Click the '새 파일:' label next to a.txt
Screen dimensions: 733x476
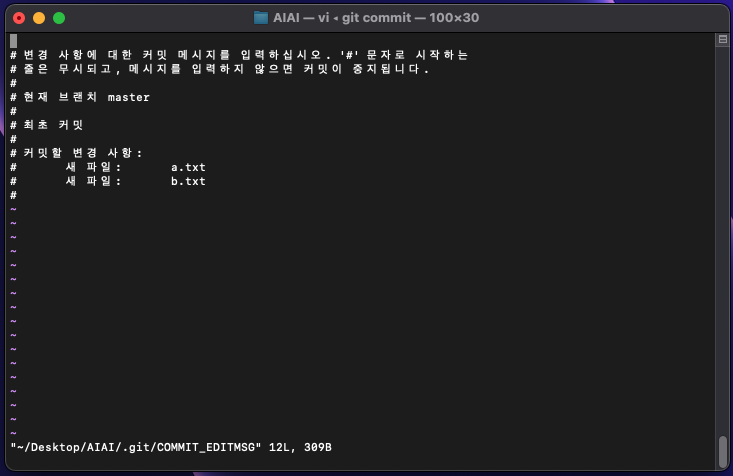pos(93,167)
